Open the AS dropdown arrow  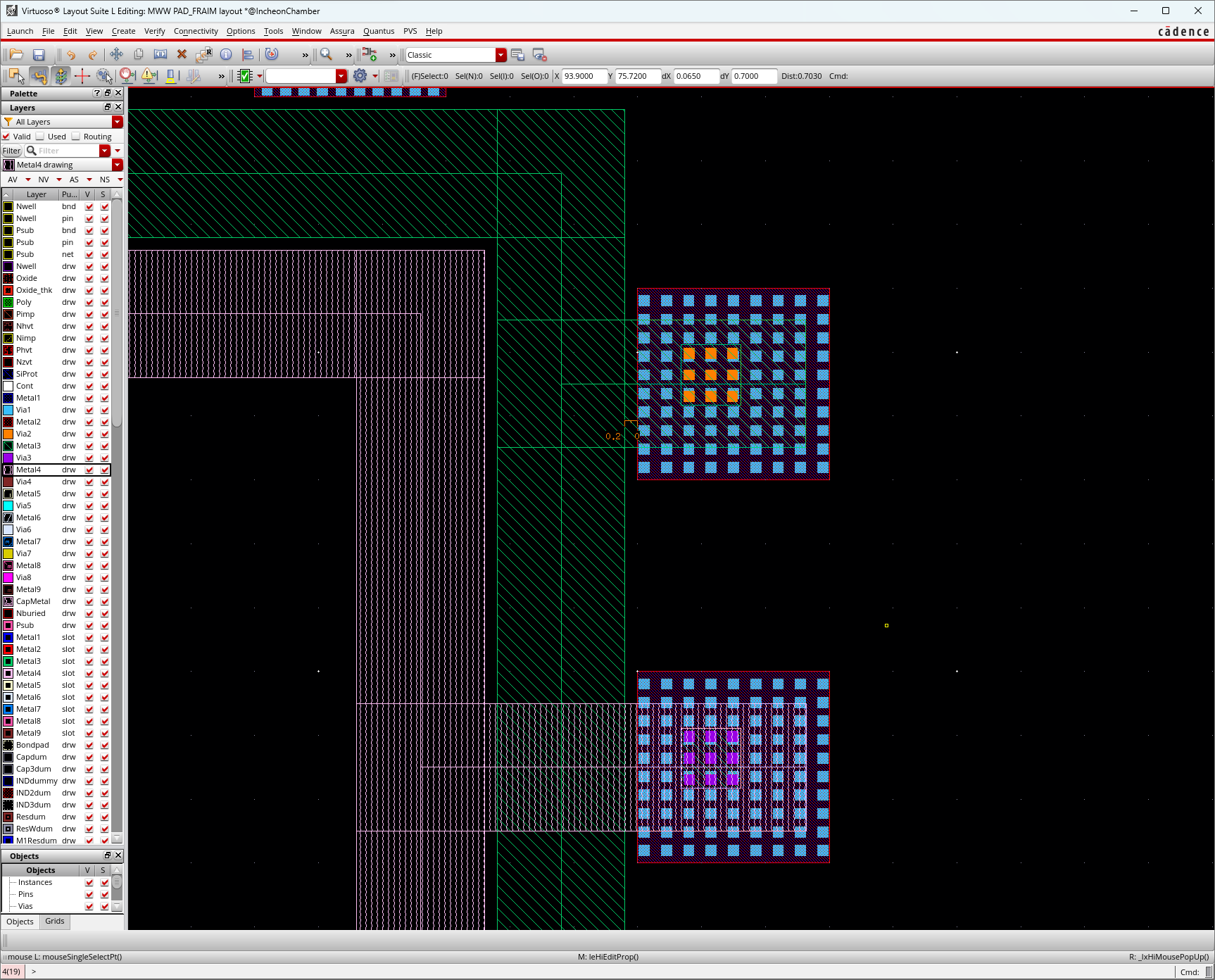[89, 180]
